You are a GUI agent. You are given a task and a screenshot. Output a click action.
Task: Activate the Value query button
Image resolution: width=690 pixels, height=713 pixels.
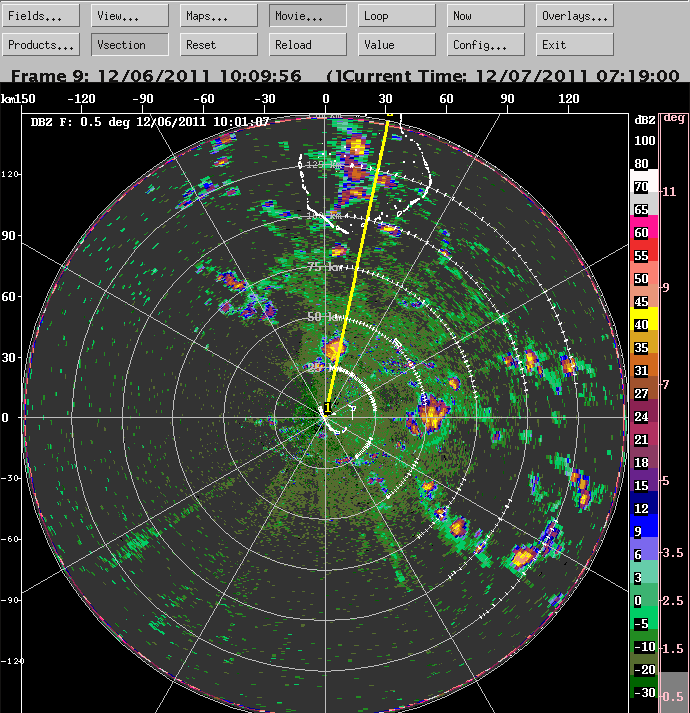tap(397, 45)
